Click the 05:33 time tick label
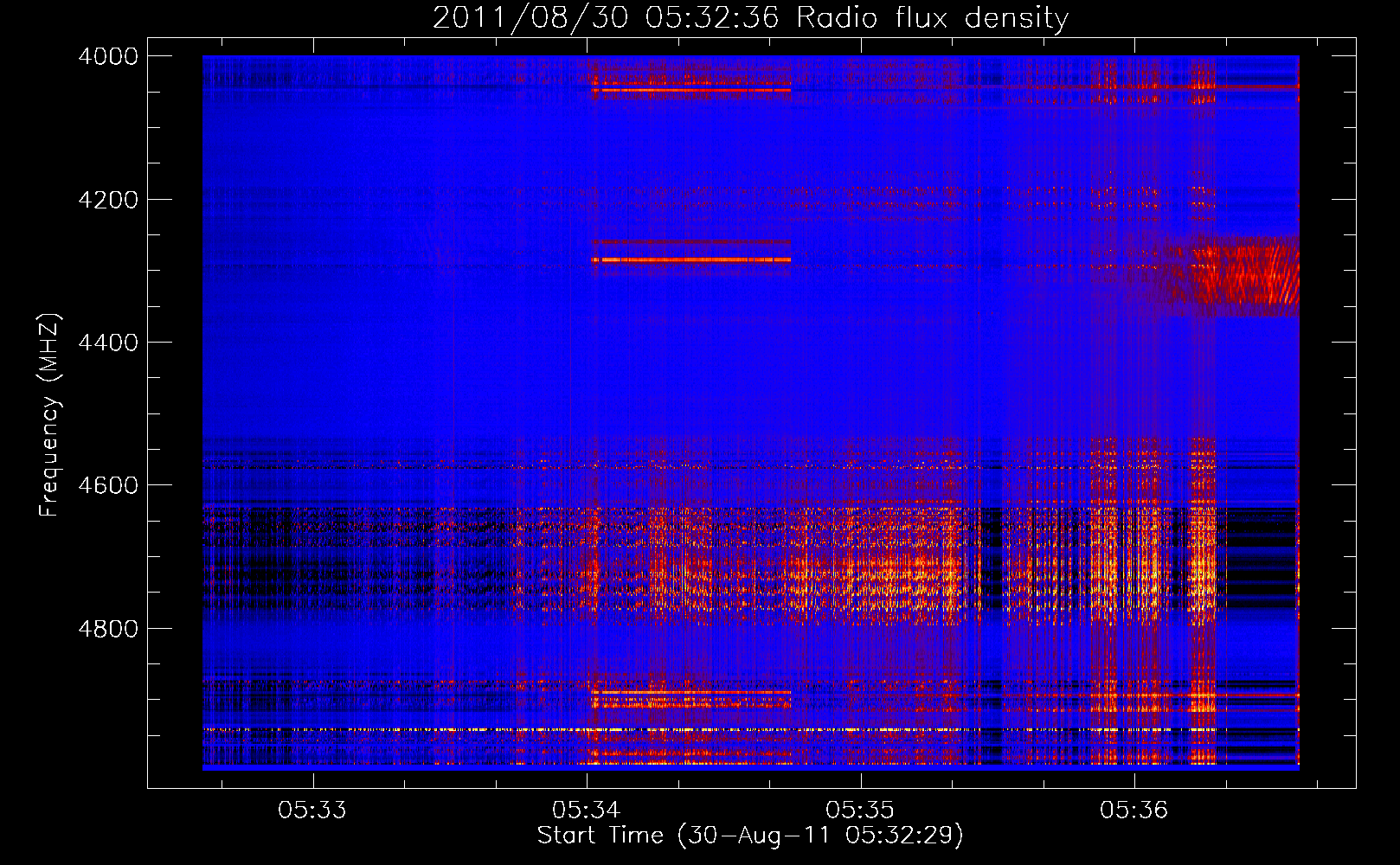Viewport: 1400px width, 865px height. (312, 810)
